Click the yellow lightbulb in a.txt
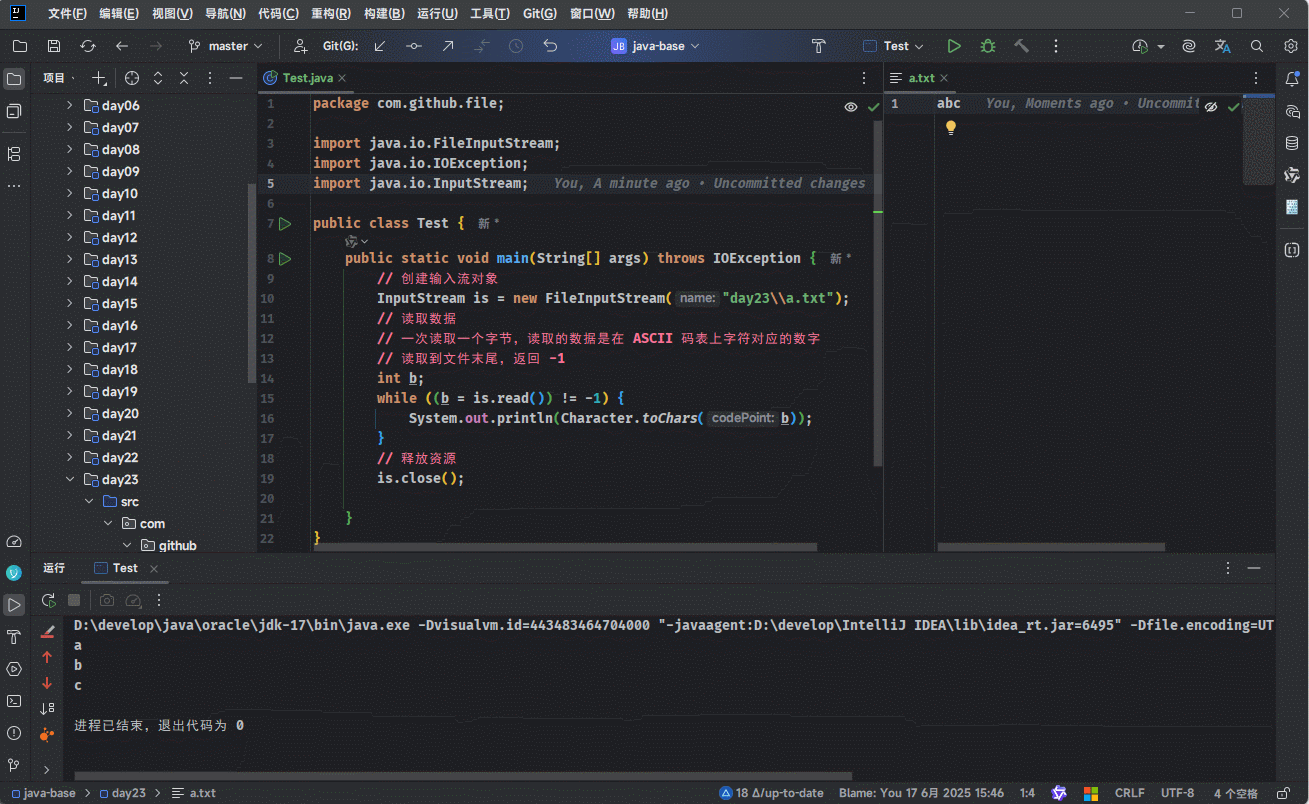The width and height of the screenshot is (1309, 804). pos(951,127)
